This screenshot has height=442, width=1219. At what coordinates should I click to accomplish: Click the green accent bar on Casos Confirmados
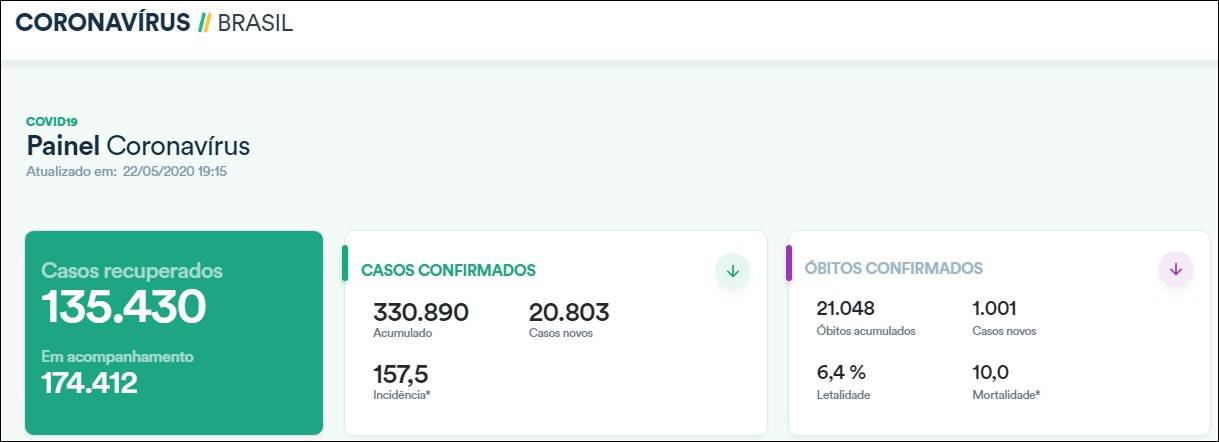pos(345,262)
